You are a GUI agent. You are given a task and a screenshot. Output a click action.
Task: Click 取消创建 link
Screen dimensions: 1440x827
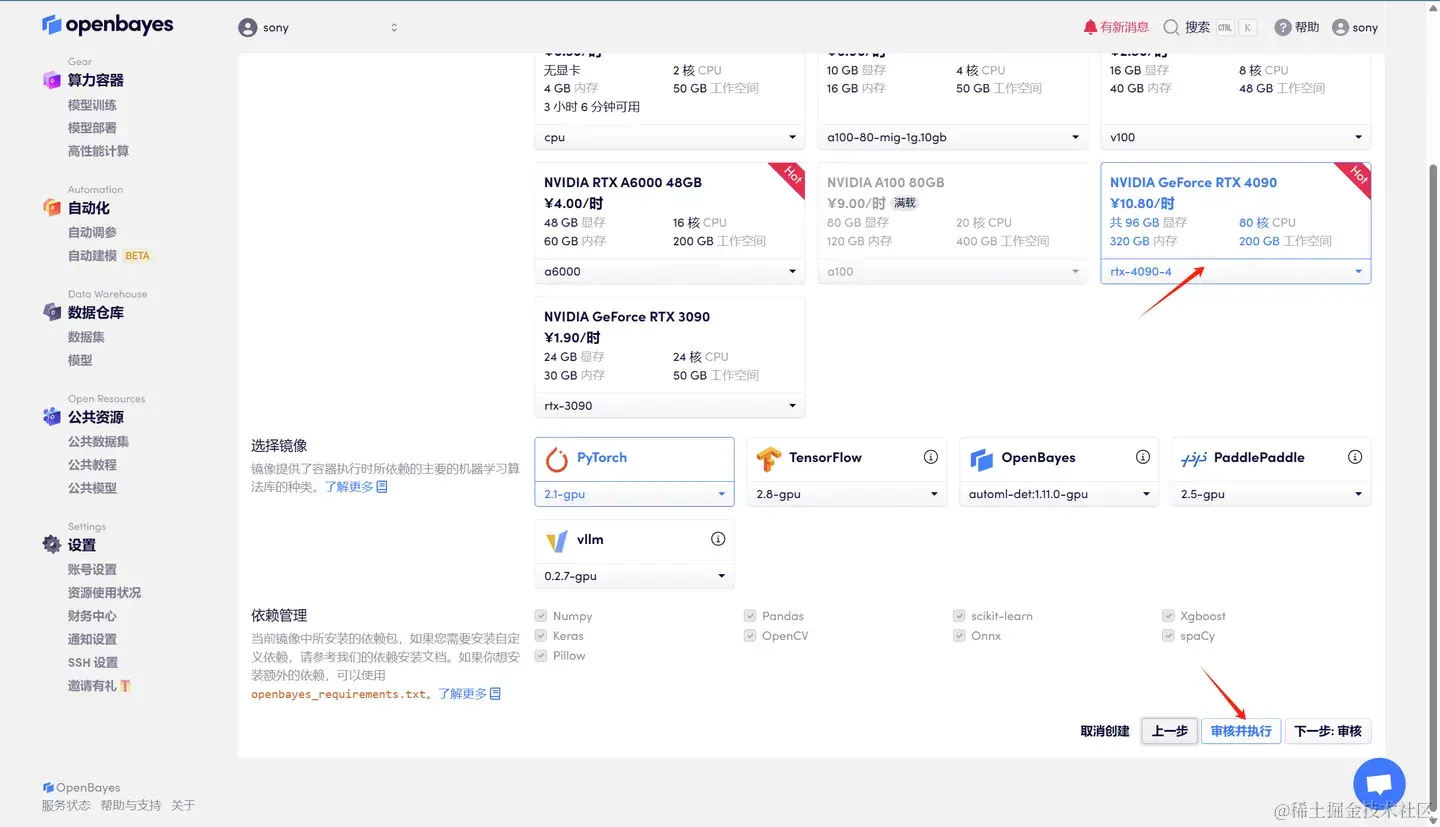coord(1105,731)
